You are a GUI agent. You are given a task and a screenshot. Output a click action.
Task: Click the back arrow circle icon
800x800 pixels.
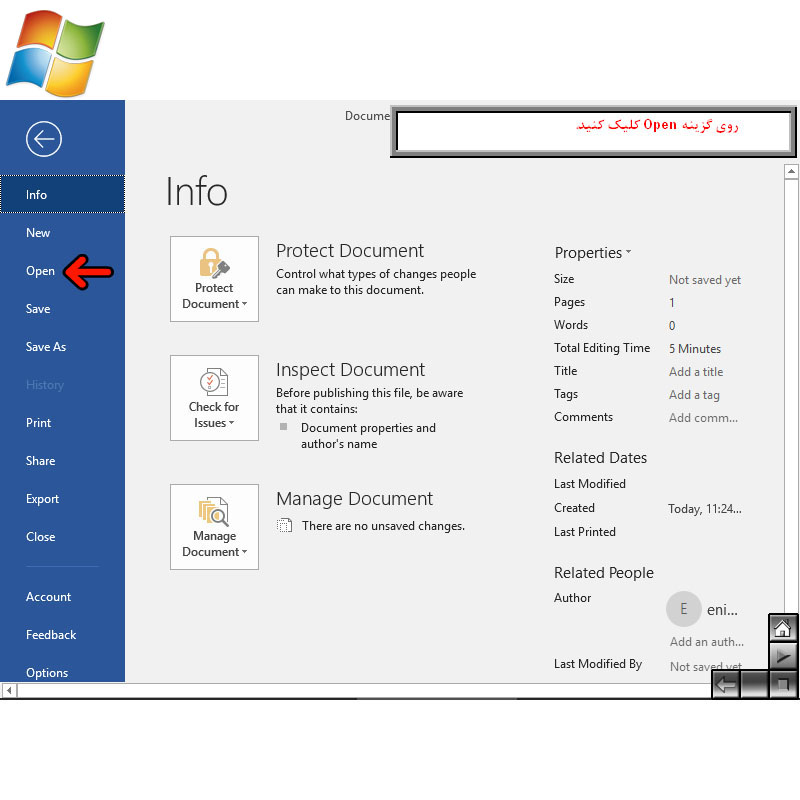pos(44,139)
